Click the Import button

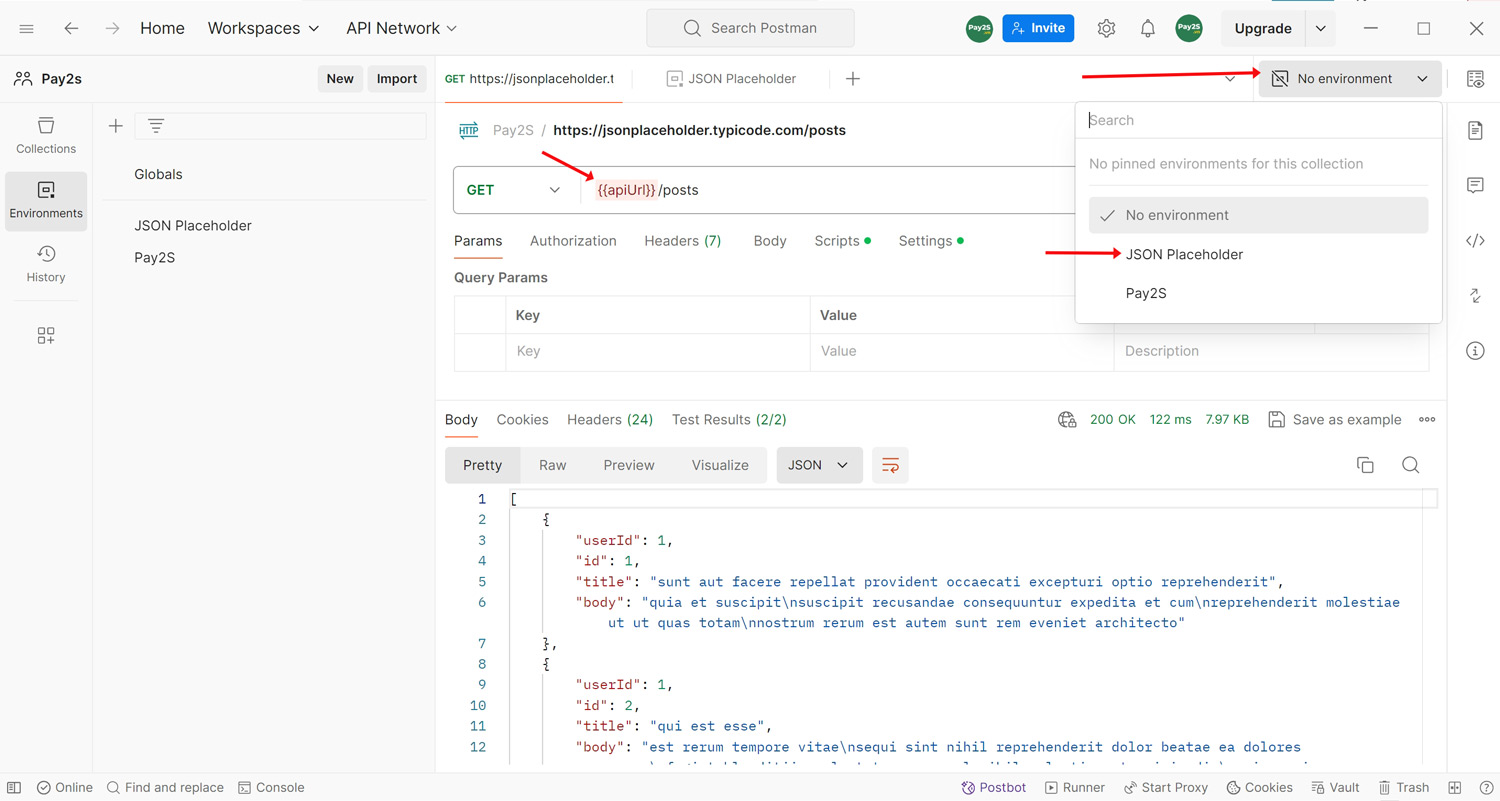(397, 79)
